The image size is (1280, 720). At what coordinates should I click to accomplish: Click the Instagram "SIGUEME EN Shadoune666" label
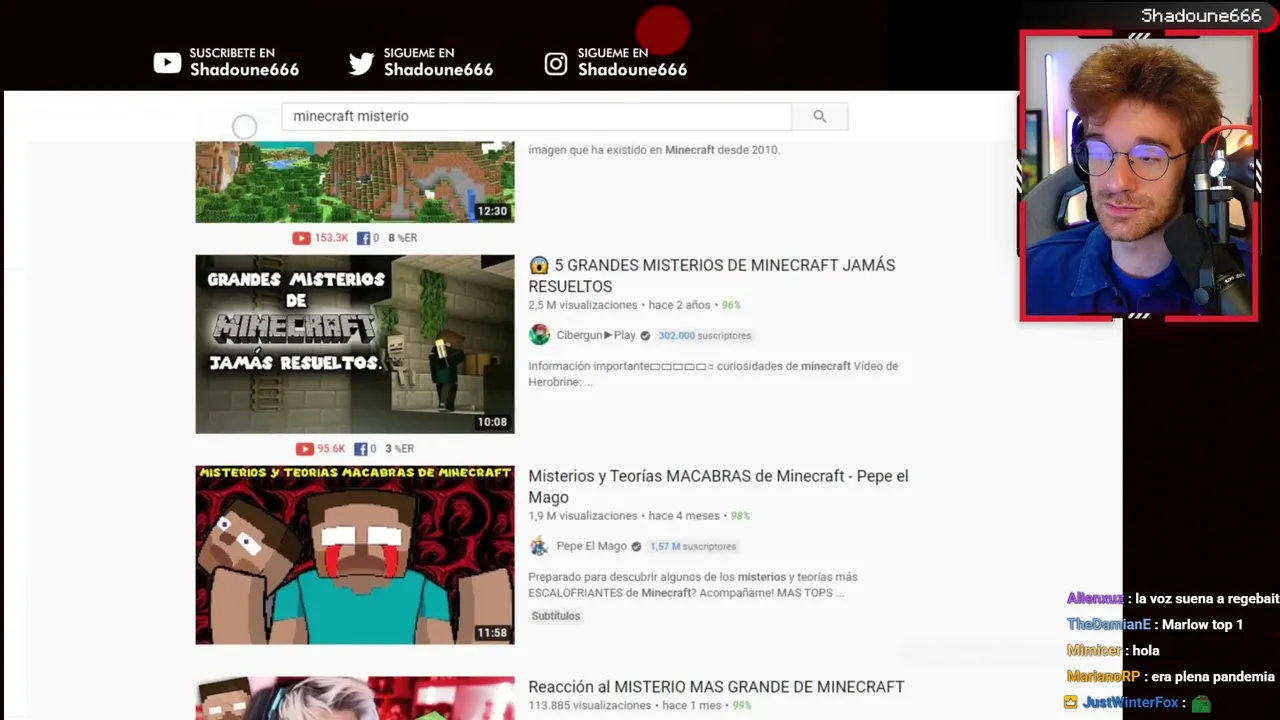click(x=632, y=62)
